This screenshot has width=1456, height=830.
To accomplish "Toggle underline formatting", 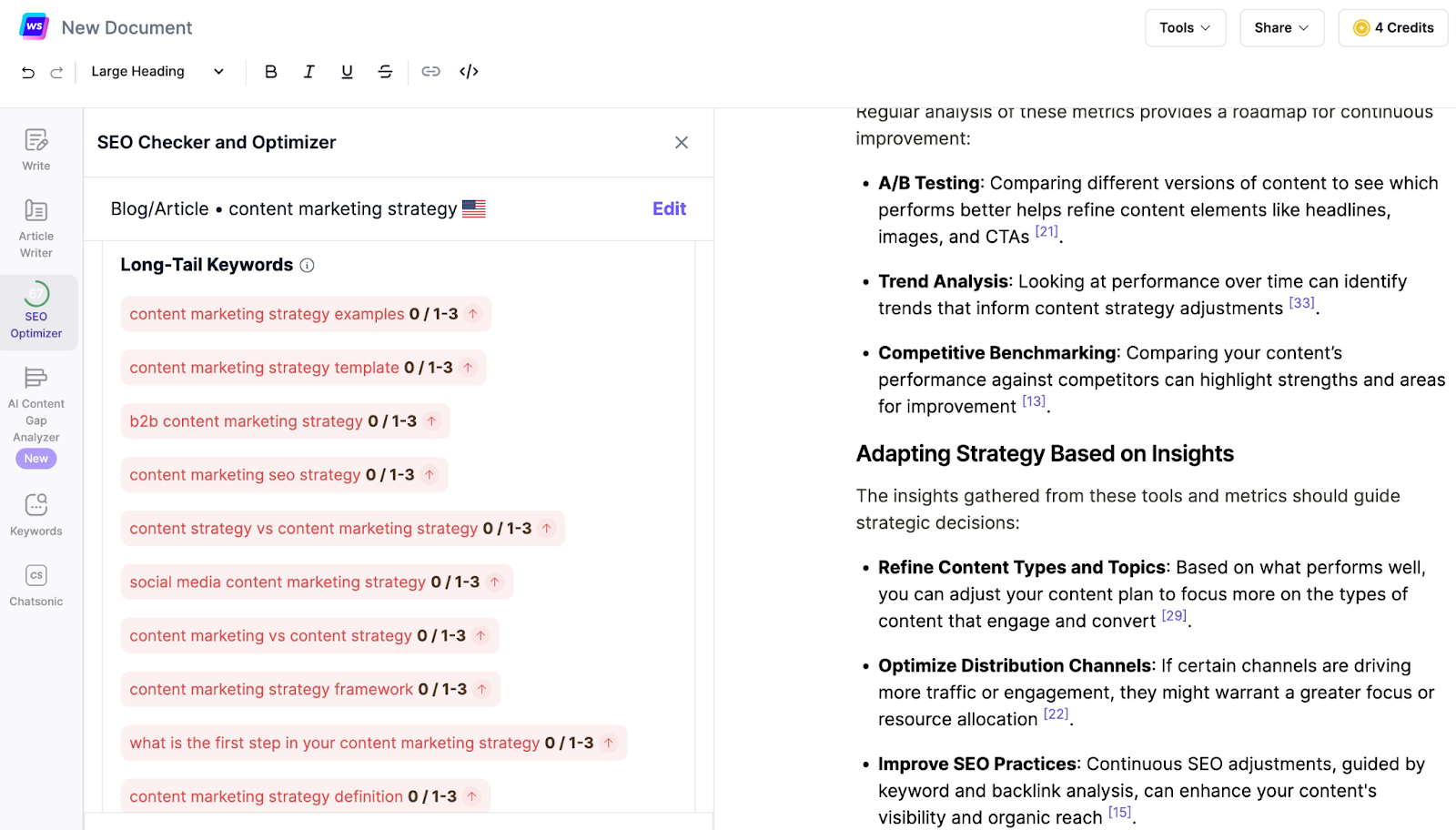I will coord(347,72).
